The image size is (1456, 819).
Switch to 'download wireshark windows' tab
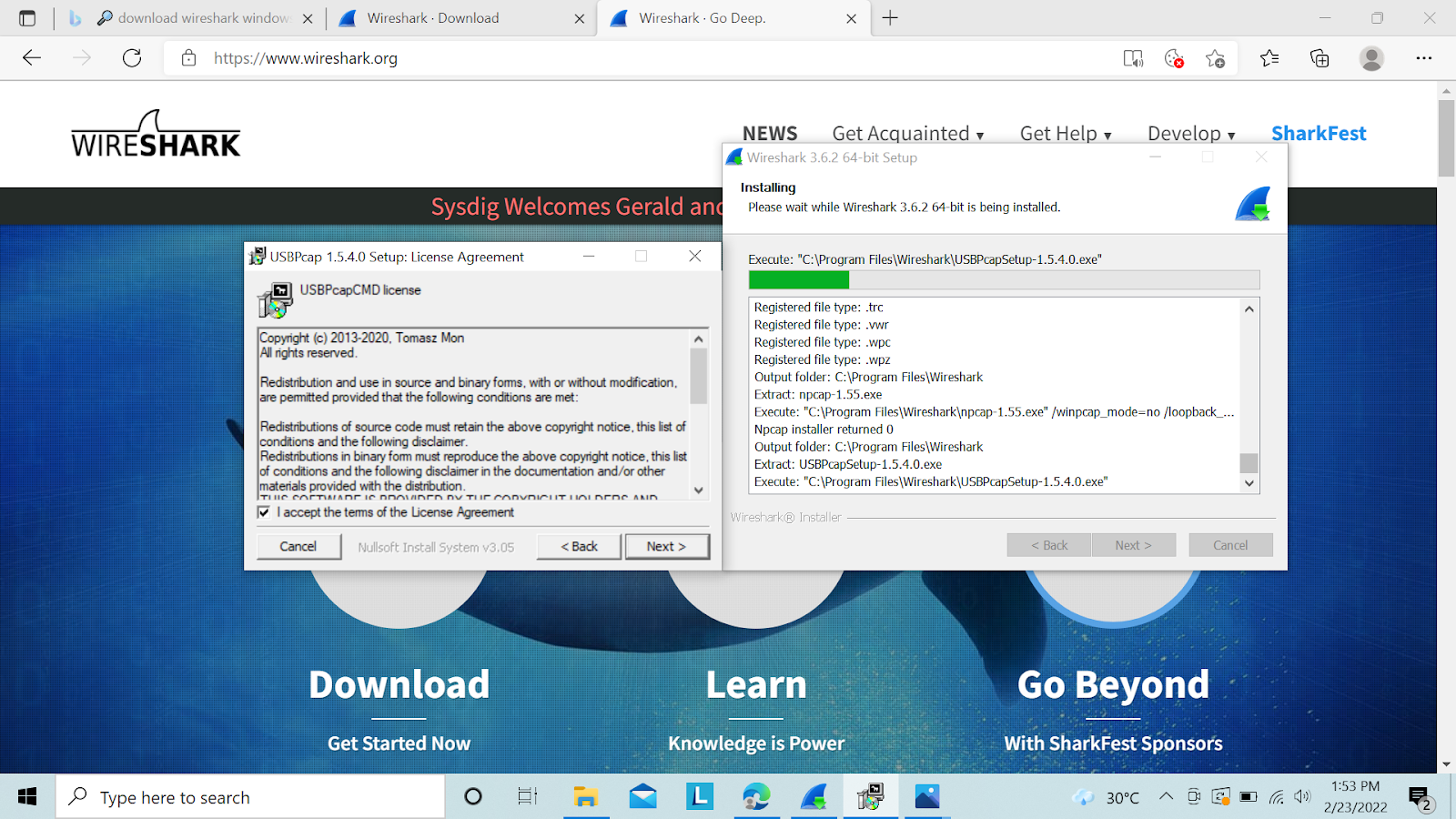click(x=191, y=18)
